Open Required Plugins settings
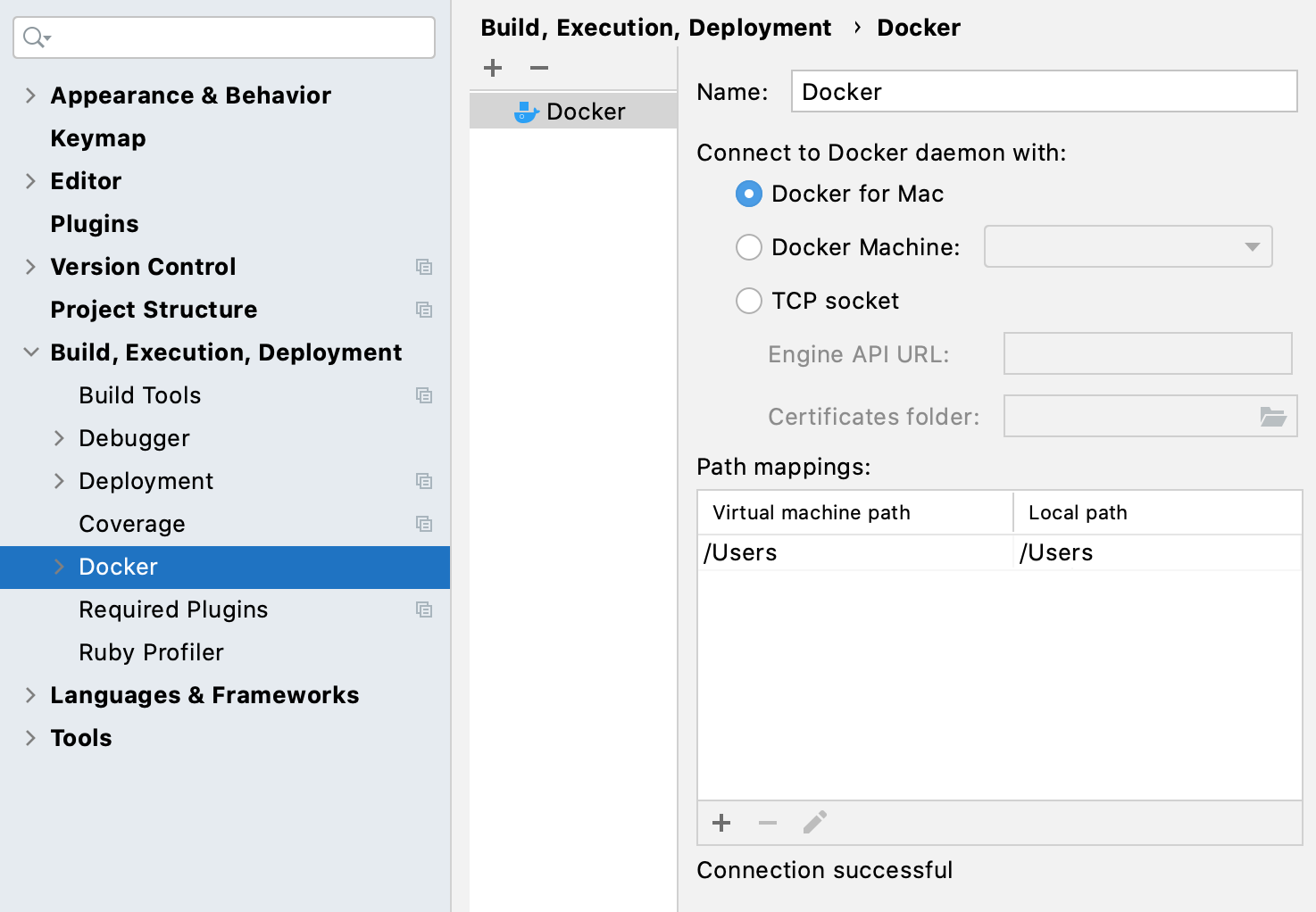Screen dimensions: 1316x912 pyautogui.click(x=173, y=609)
